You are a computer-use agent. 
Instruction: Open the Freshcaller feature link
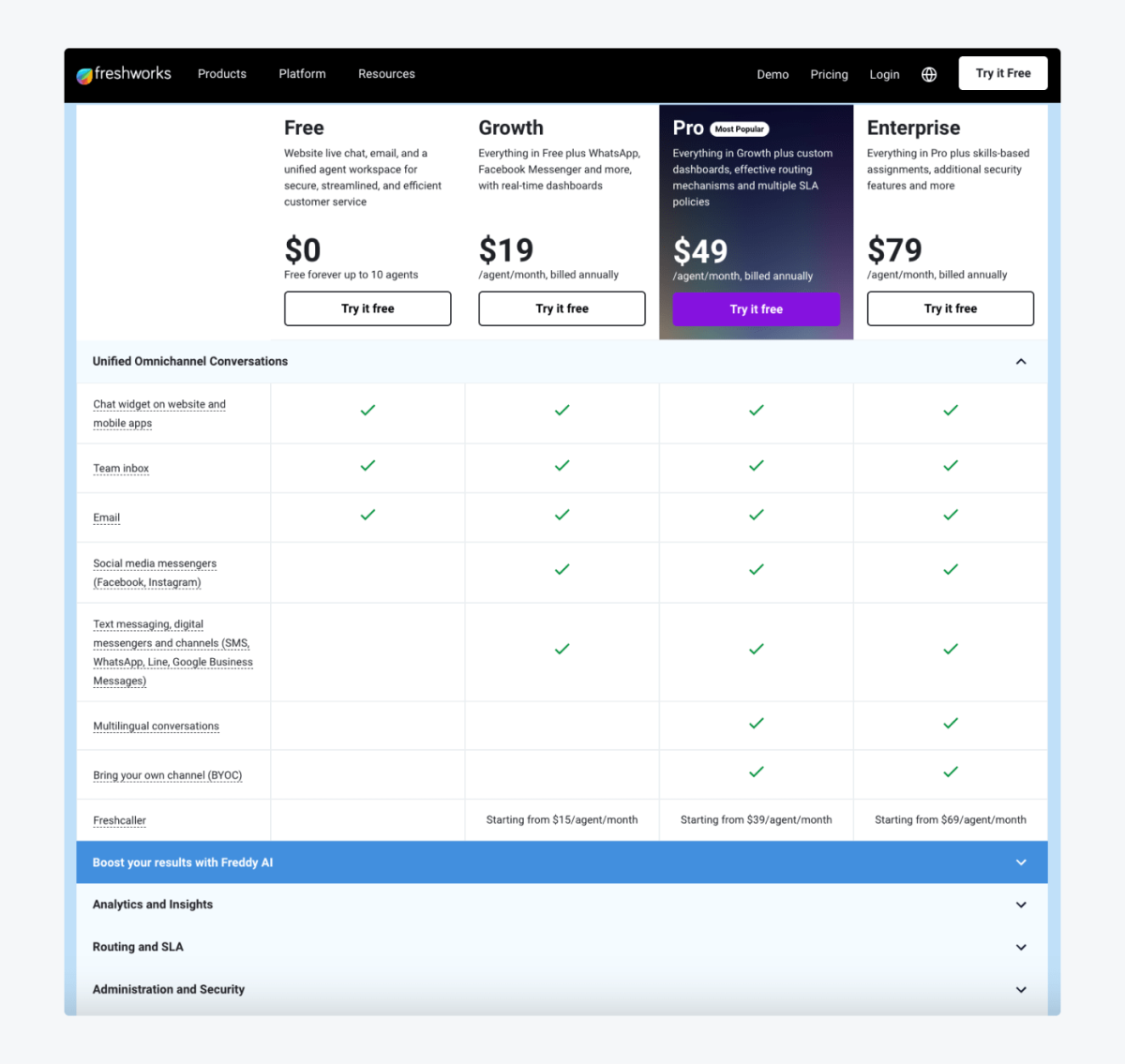[x=119, y=819]
